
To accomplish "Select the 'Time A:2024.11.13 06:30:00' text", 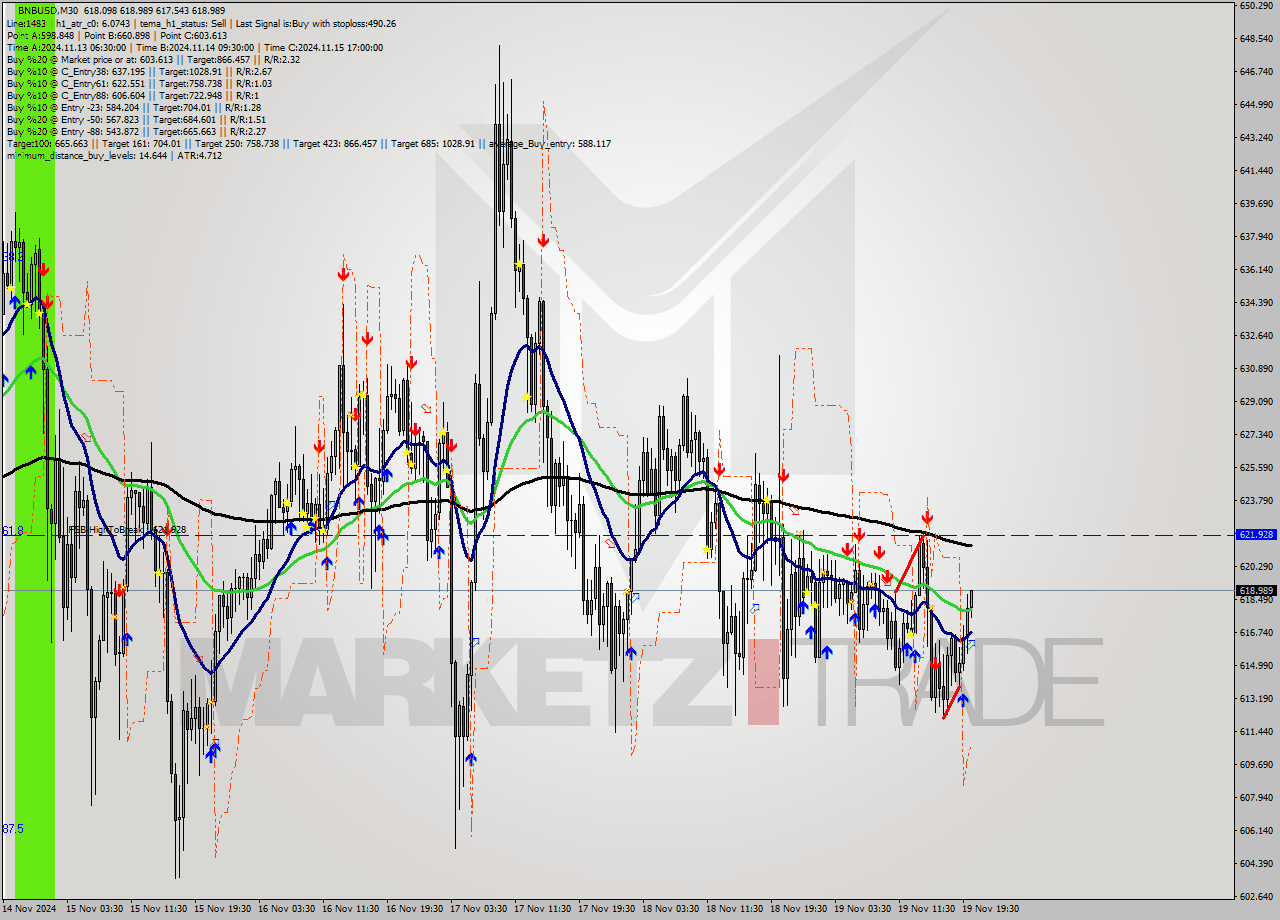I will [x=66, y=47].
